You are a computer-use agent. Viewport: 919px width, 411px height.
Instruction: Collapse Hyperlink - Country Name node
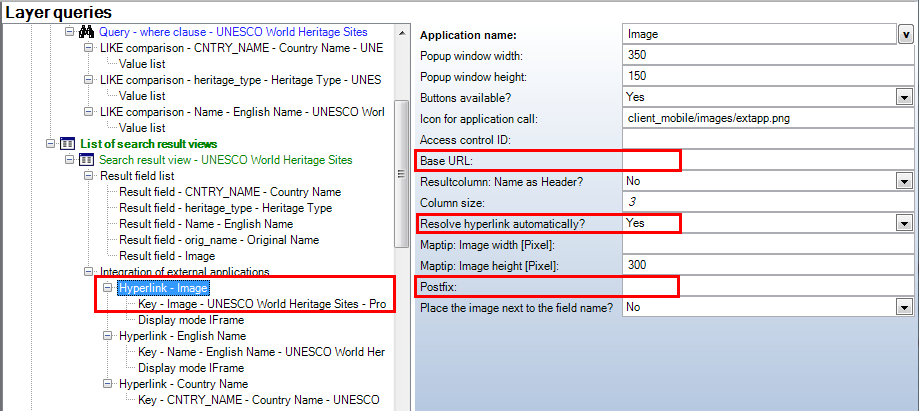pos(107,384)
